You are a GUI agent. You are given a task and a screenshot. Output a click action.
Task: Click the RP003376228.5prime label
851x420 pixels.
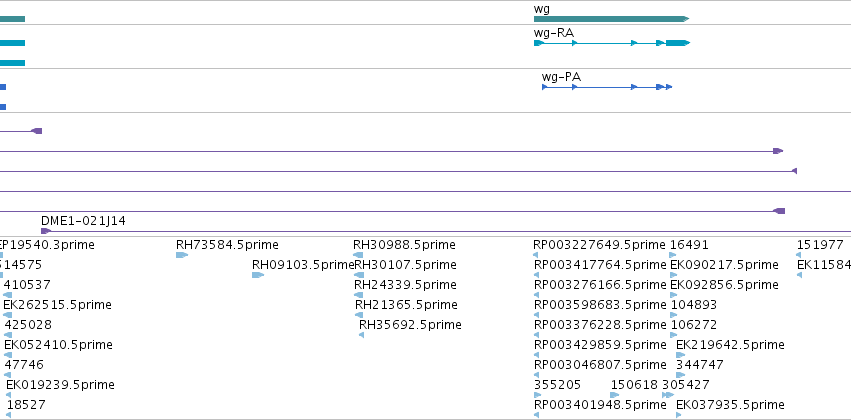pyautogui.click(x=600, y=325)
